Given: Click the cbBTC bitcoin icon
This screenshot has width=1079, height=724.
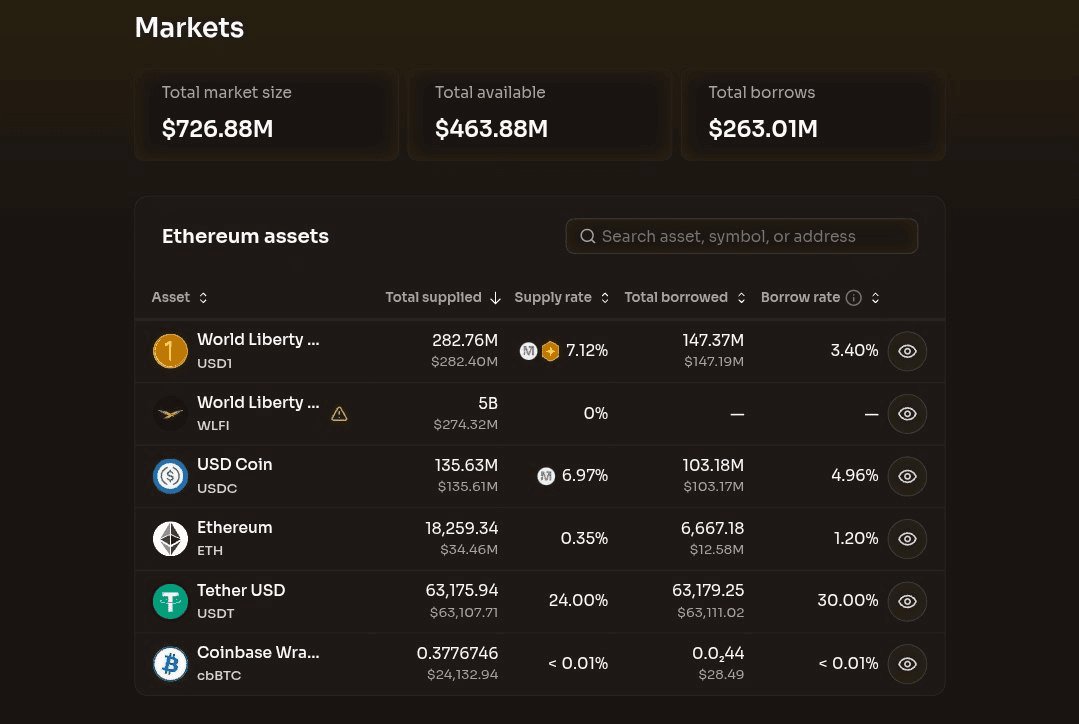Looking at the screenshot, I should click(x=170, y=663).
